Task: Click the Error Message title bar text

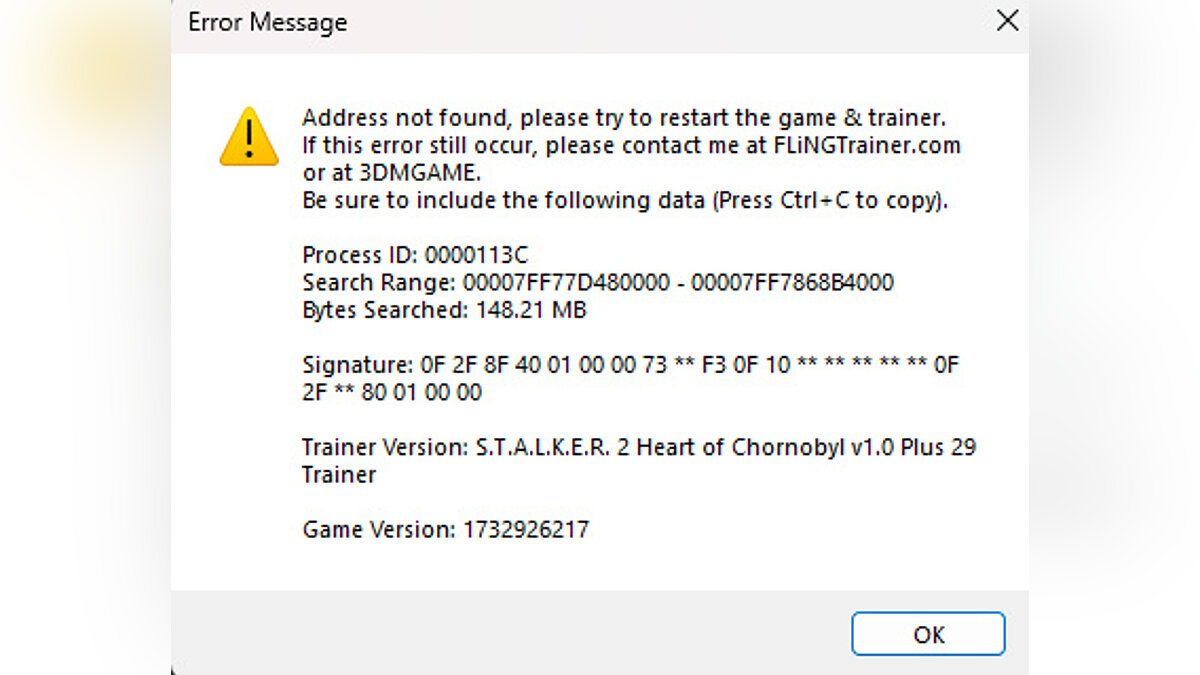Action: point(267,22)
